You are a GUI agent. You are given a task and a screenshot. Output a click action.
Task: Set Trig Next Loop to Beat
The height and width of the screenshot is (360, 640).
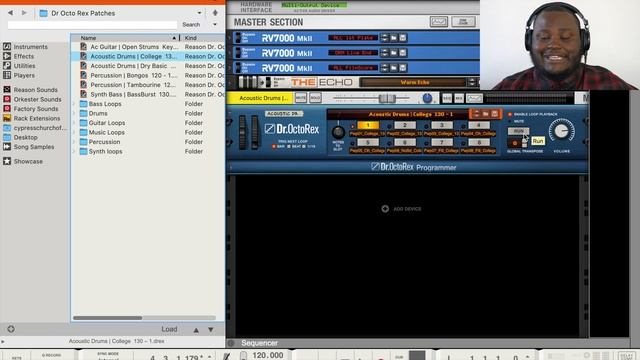pos(289,146)
